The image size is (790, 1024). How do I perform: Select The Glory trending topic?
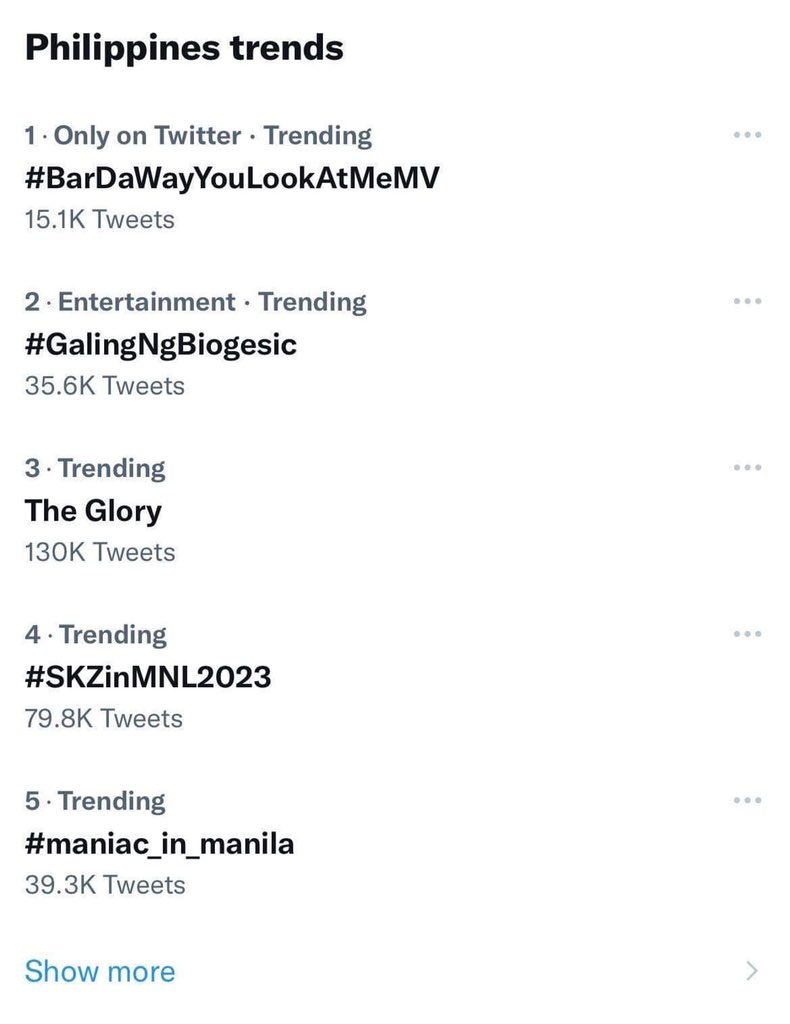[93, 511]
